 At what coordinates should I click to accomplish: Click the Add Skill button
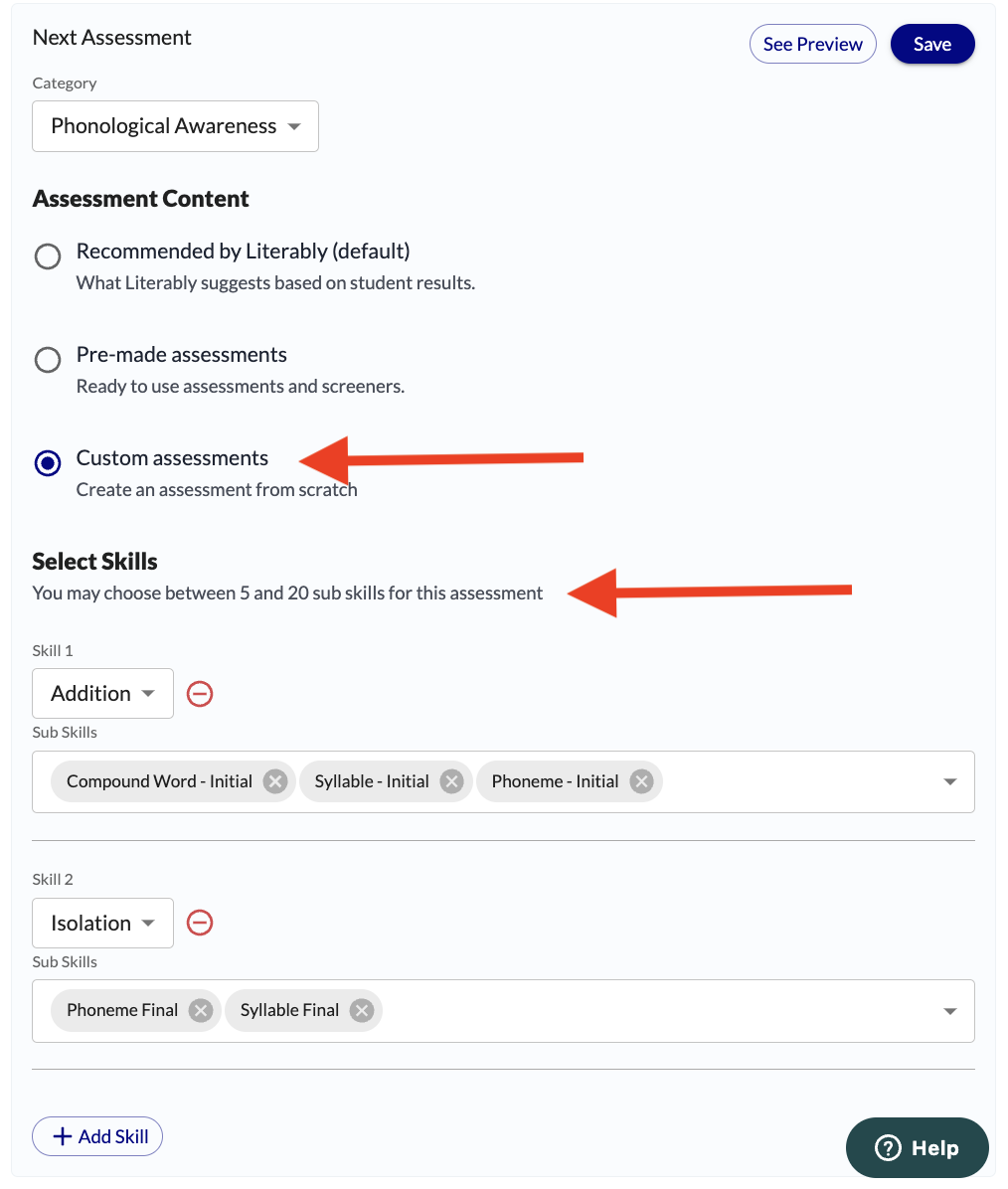(x=97, y=1136)
